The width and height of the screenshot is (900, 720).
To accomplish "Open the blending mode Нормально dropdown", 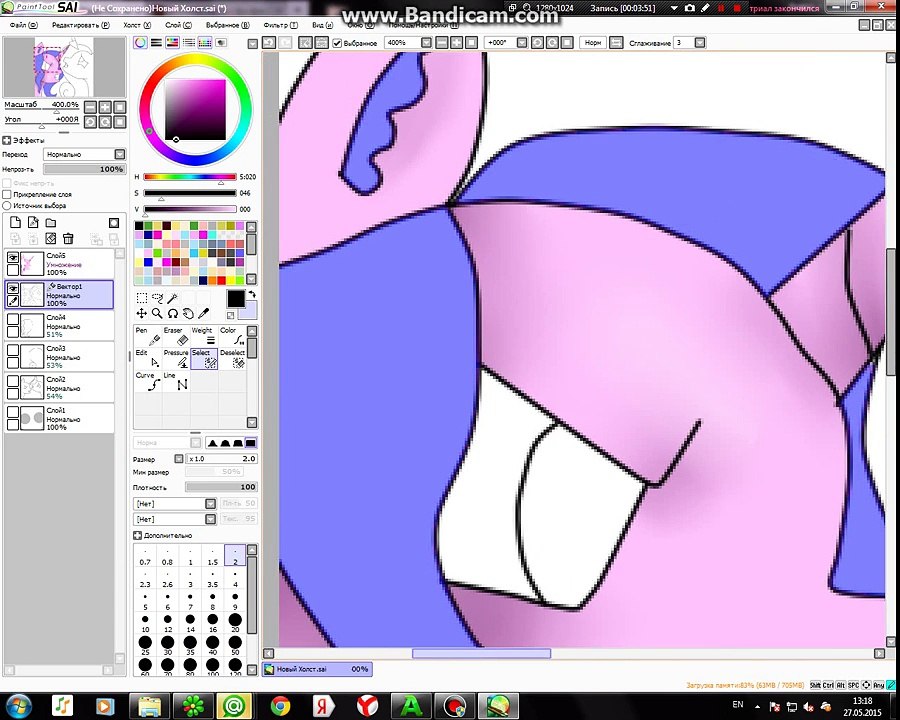I will (84, 154).
